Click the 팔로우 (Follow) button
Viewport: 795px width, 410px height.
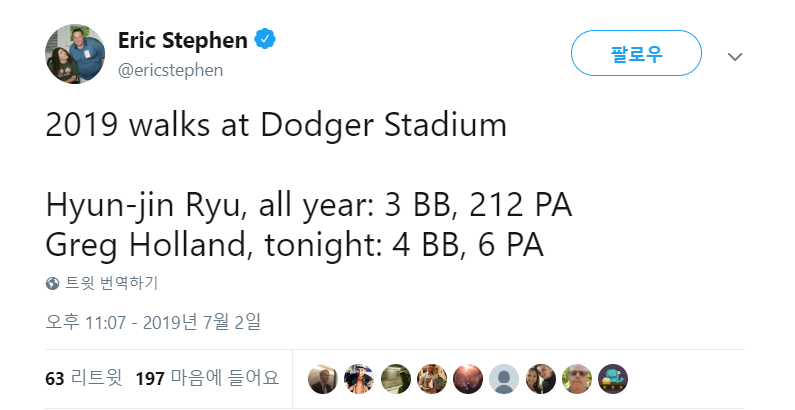(x=636, y=54)
